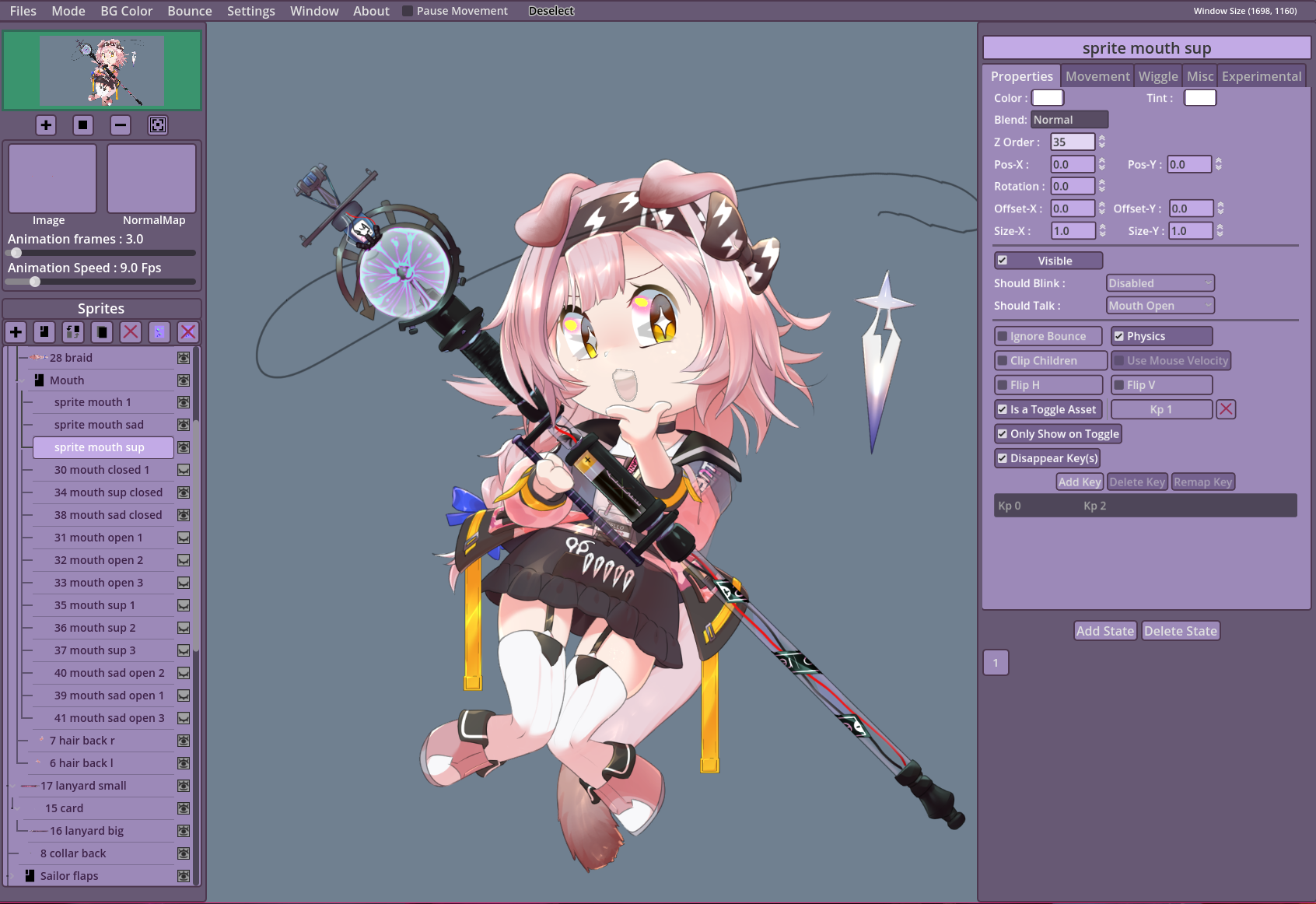Click the plain red X delete sprite icon
Image resolution: width=1316 pixels, height=904 pixels.
131,332
